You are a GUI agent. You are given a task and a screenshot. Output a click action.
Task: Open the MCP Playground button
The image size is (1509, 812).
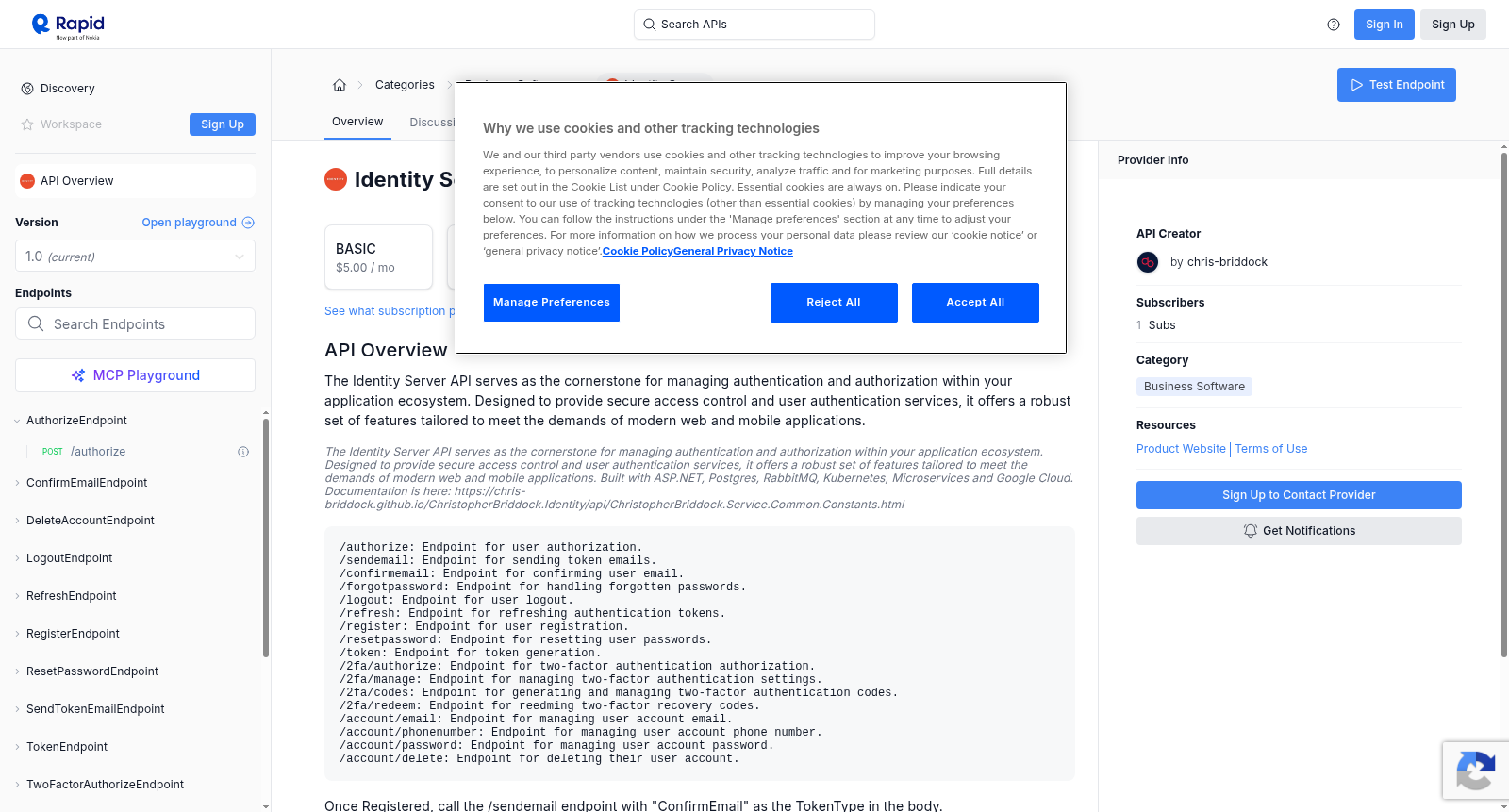(135, 375)
